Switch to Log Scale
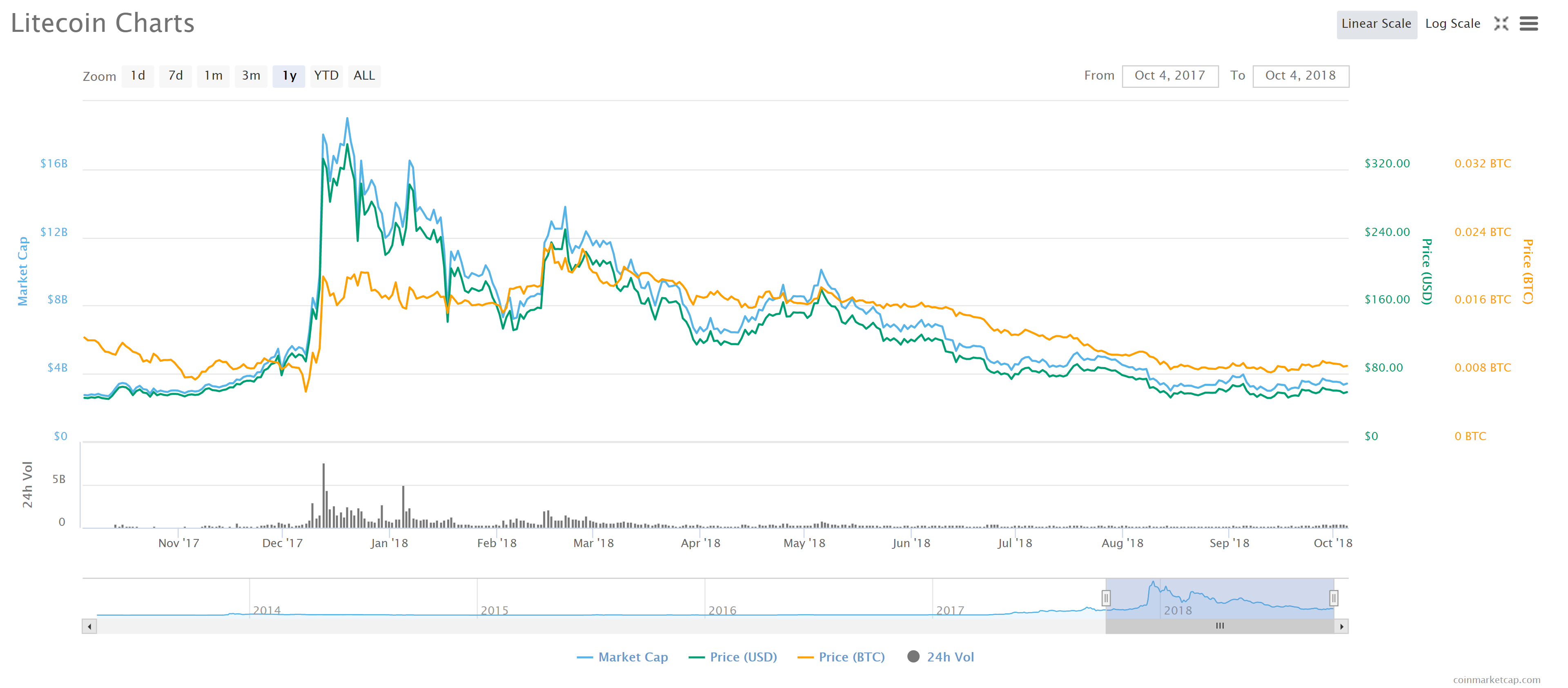The image size is (1568, 688). point(1452,24)
